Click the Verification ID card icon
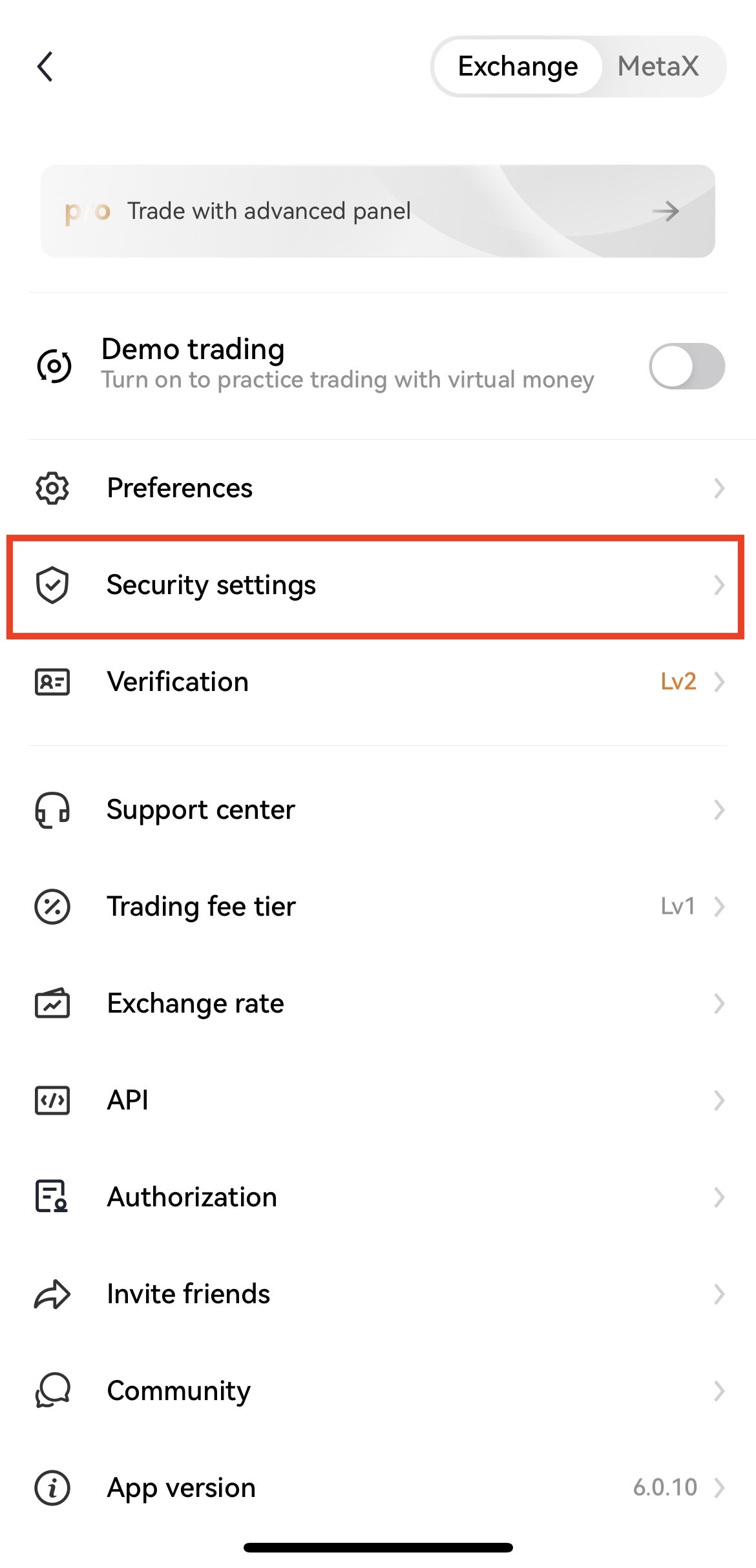 coord(52,682)
